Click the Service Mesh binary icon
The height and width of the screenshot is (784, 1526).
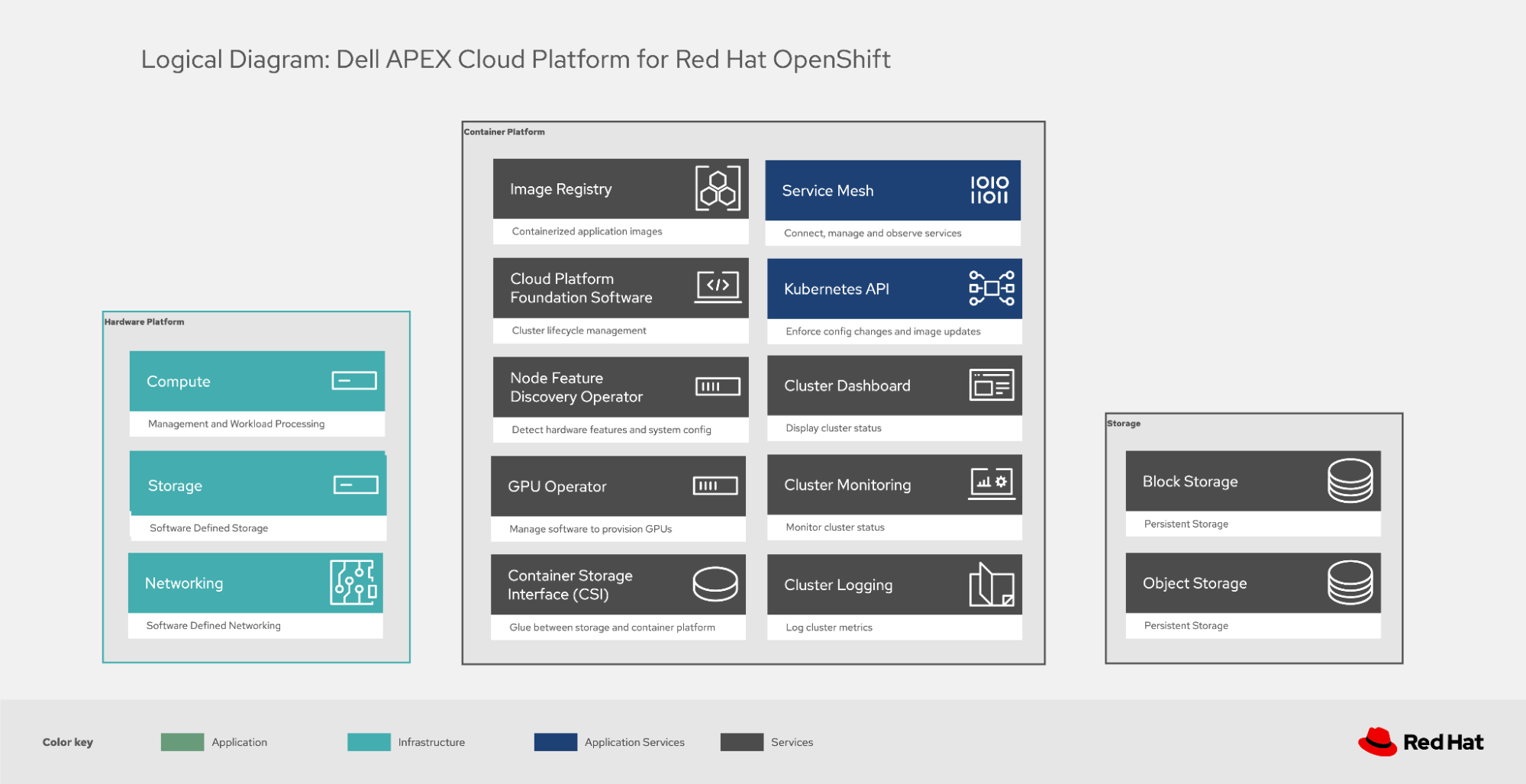click(989, 190)
